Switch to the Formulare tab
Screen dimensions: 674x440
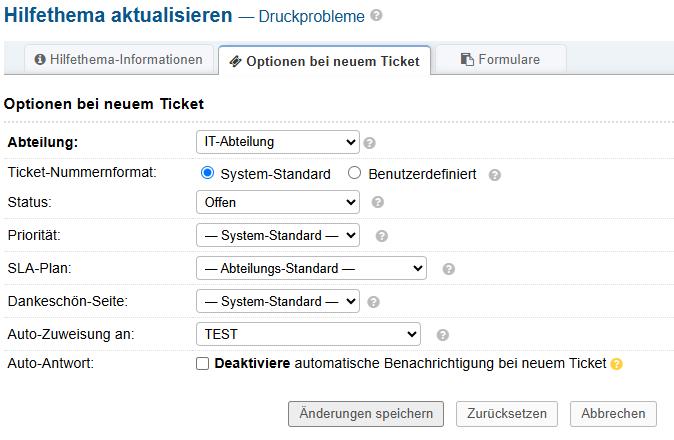coord(500,59)
